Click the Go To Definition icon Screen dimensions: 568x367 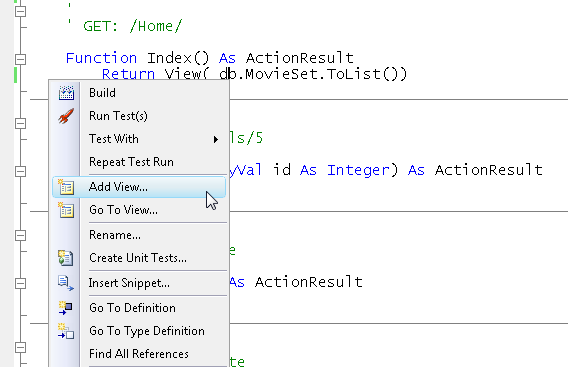66,308
